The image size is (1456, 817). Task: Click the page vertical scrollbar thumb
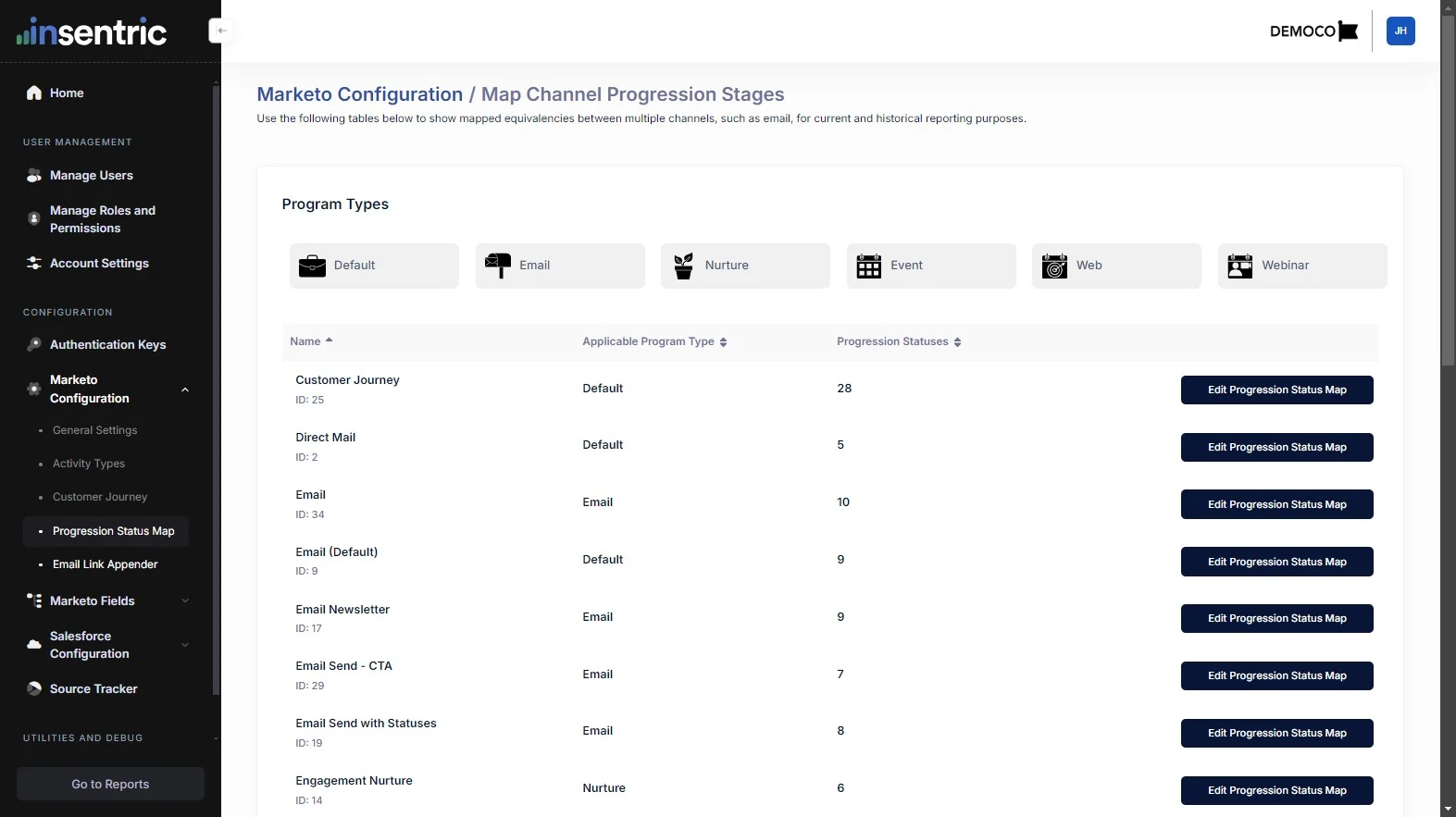click(1448, 190)
